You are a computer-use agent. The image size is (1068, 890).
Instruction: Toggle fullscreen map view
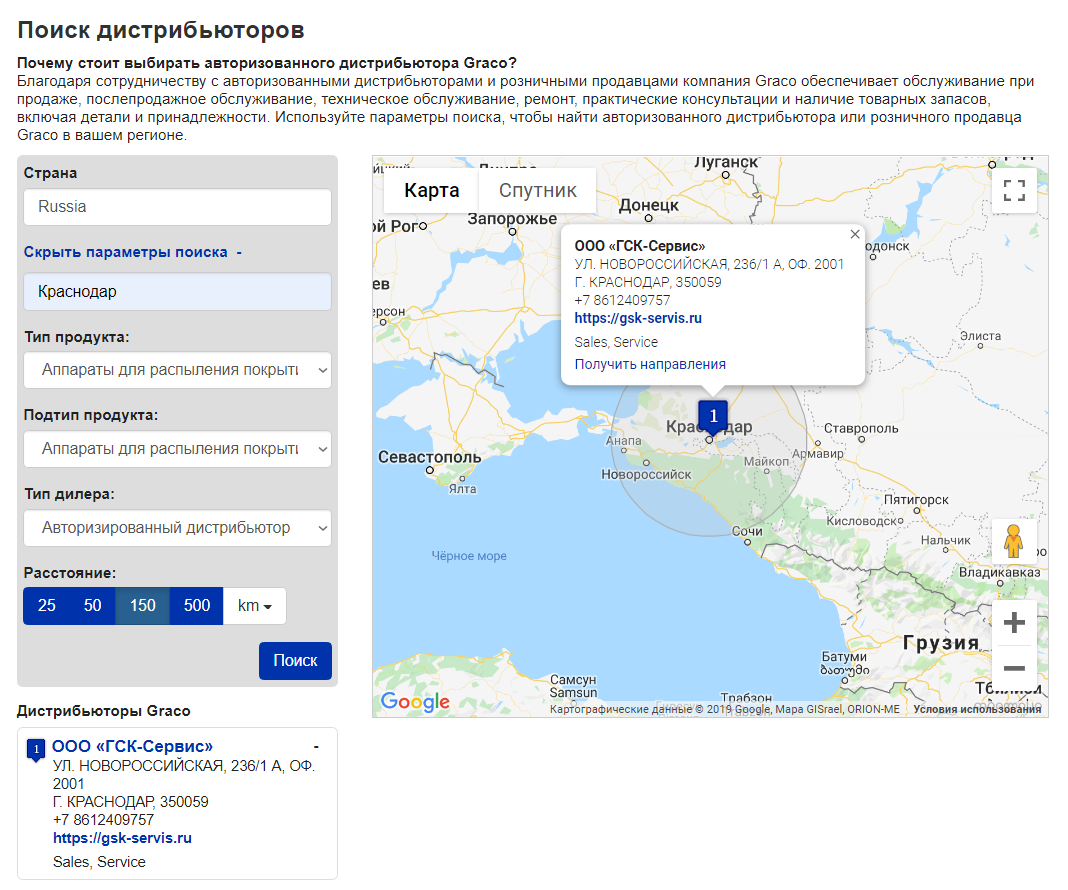pos(1014,190)
